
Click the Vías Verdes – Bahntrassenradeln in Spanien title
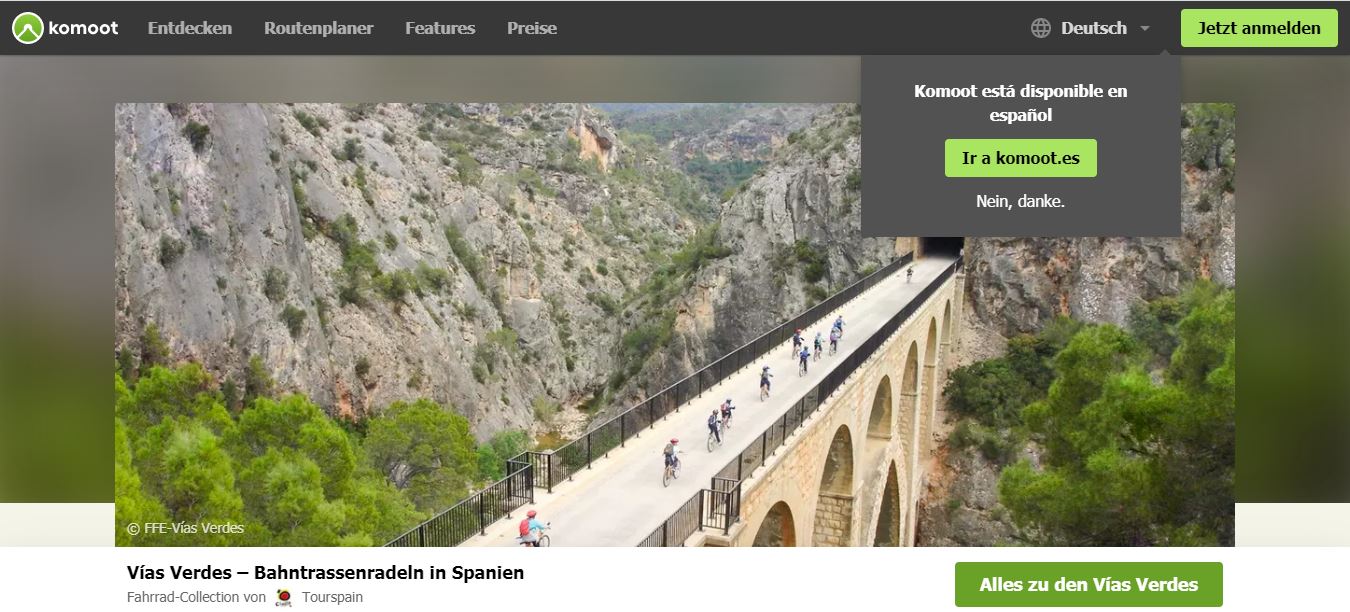tap(325, 573)
